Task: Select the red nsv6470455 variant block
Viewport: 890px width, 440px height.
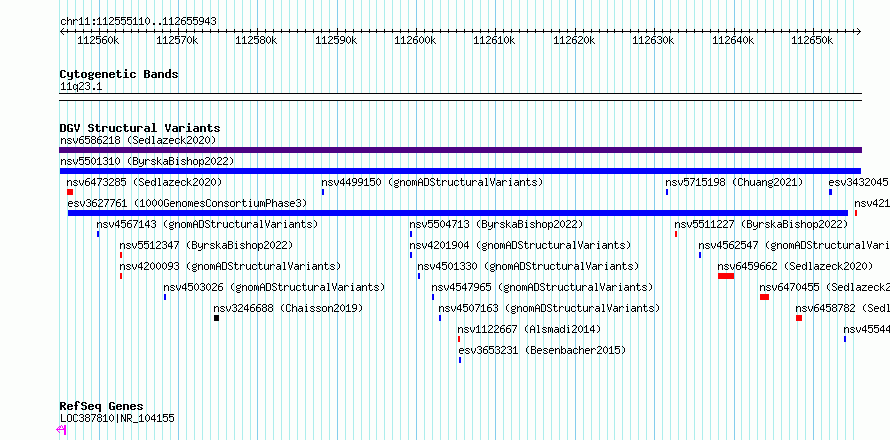Action: coord(765,297)
